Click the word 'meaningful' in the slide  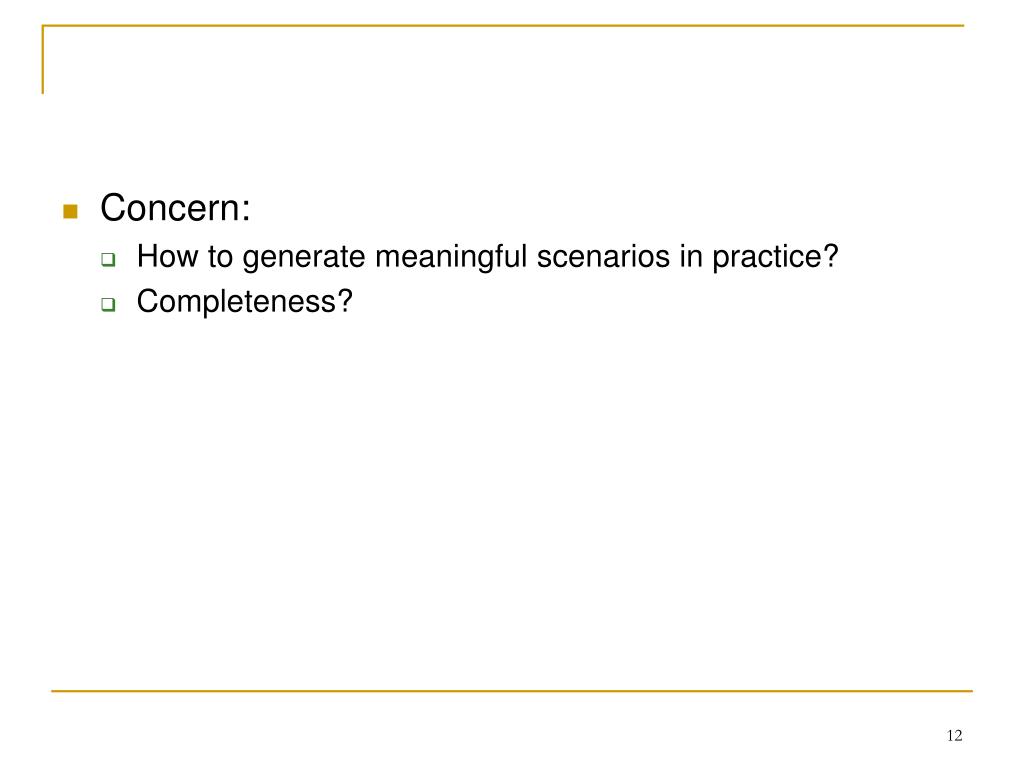[x=451, y=256]
